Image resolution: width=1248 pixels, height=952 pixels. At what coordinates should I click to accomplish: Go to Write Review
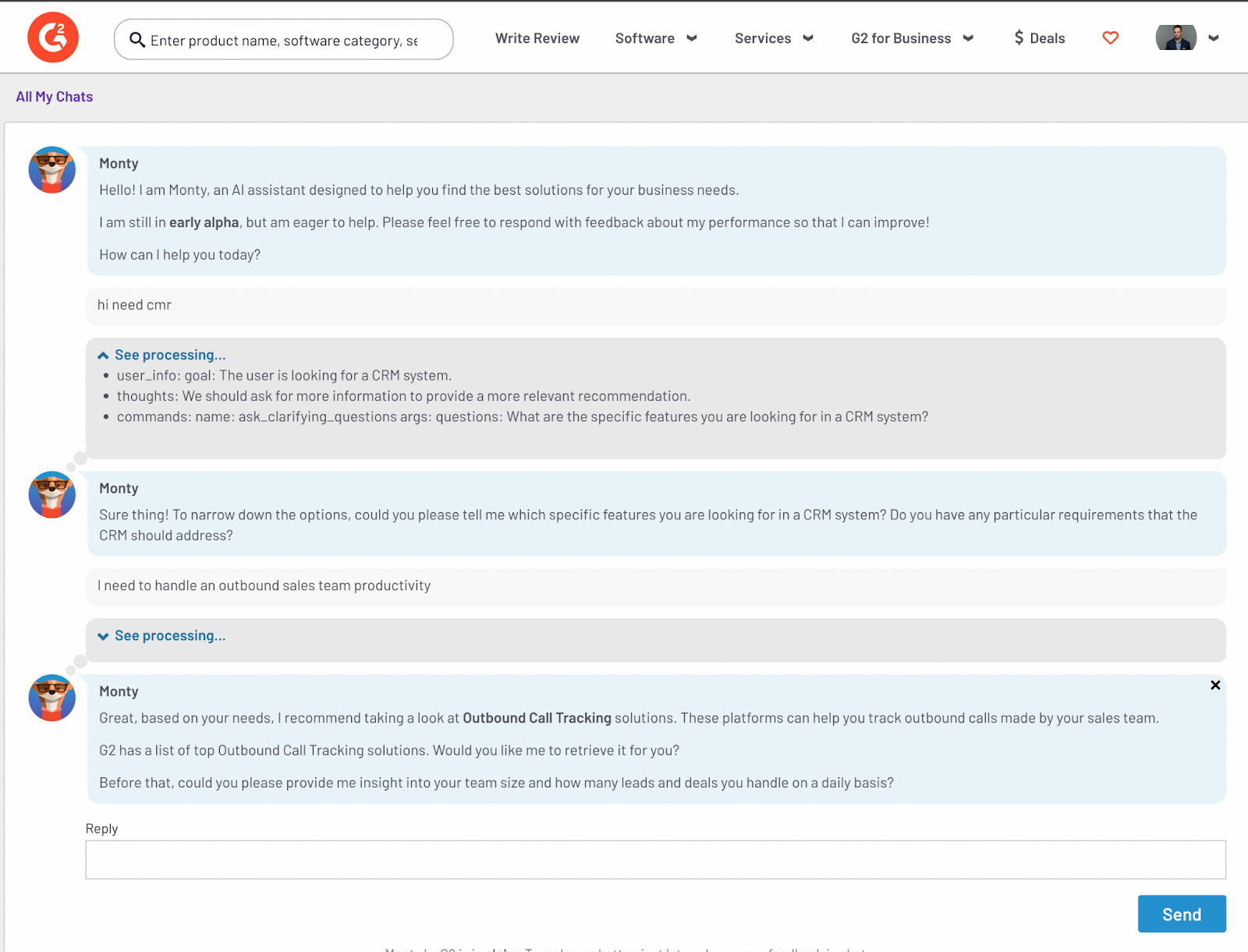(x=537, y=38)
